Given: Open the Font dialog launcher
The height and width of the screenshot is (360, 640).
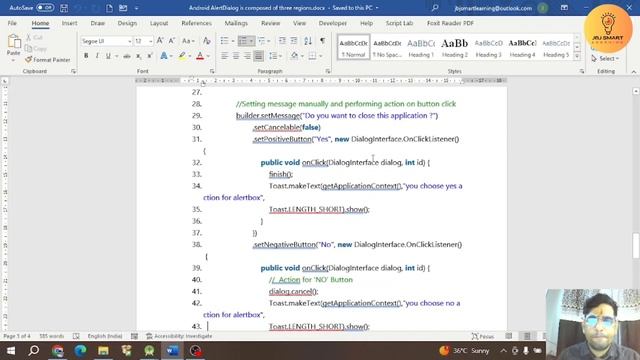Looking at the screenshot, I should [x=212, y=71].
